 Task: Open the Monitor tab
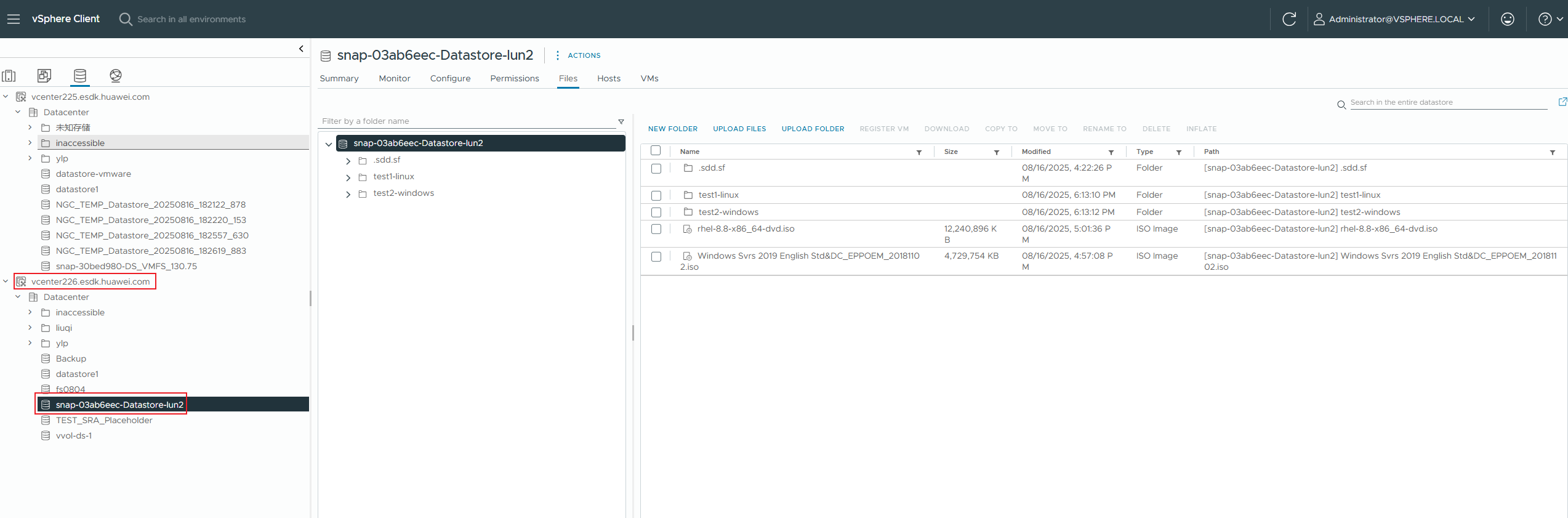pos(395,78)
